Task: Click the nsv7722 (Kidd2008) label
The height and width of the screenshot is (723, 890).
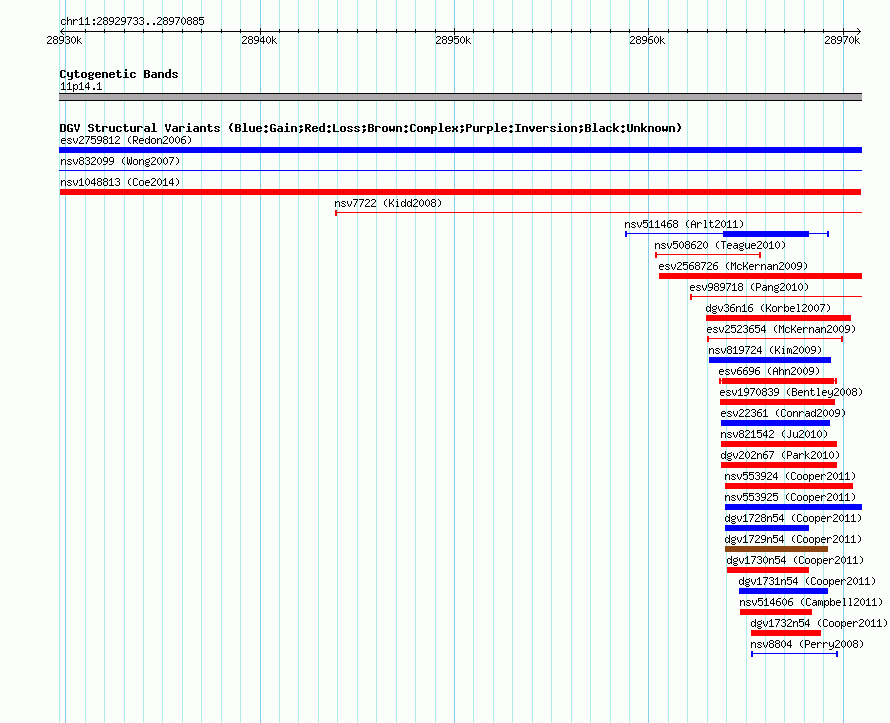Action: click(x=388, y=203)
